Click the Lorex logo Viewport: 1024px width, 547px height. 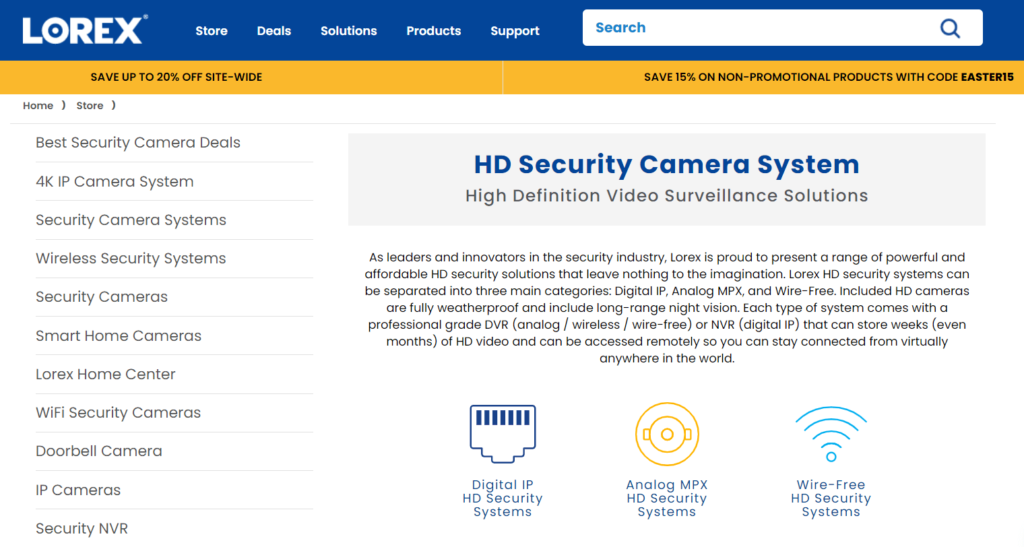(84, 30)
